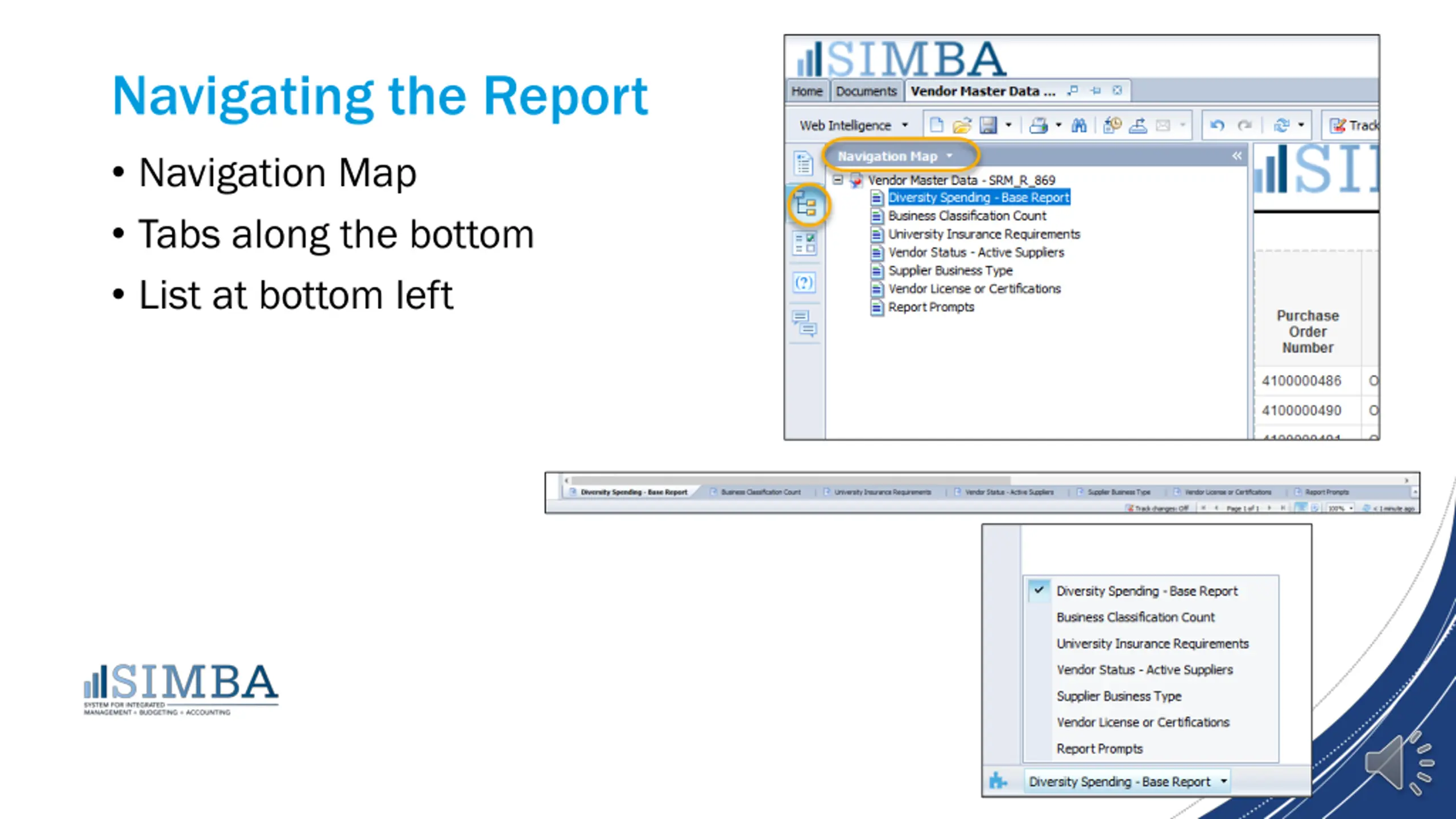This screenshot has width=1456, height=819.
Task: Select Vendor Master Data - SRM_R_869 root node
Action: click(961, 180)
